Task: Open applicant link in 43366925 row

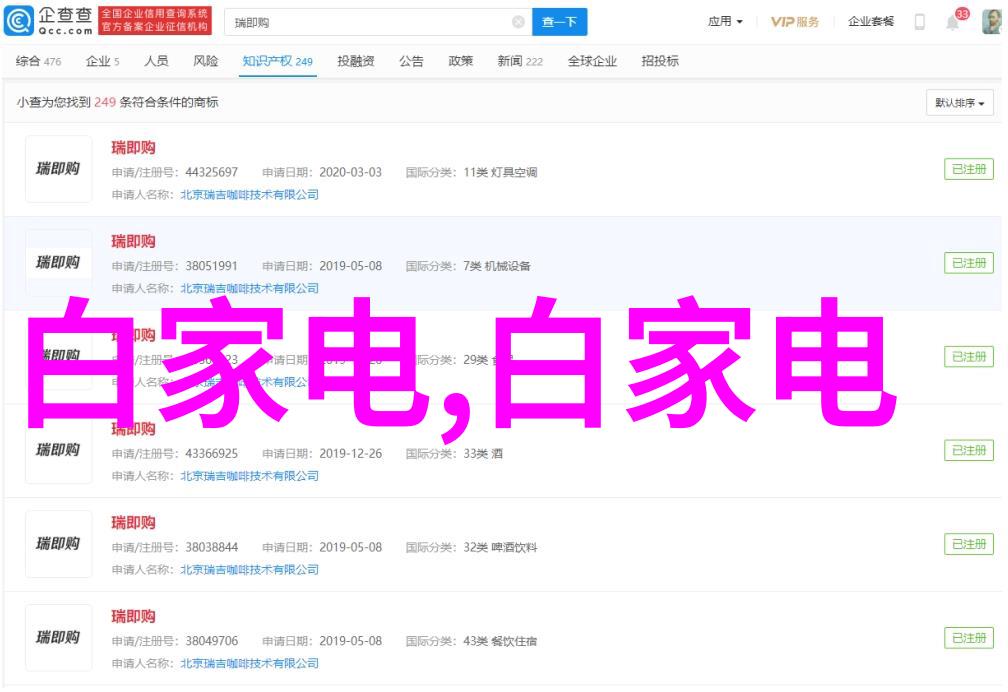Action: (x=249, y=476)
